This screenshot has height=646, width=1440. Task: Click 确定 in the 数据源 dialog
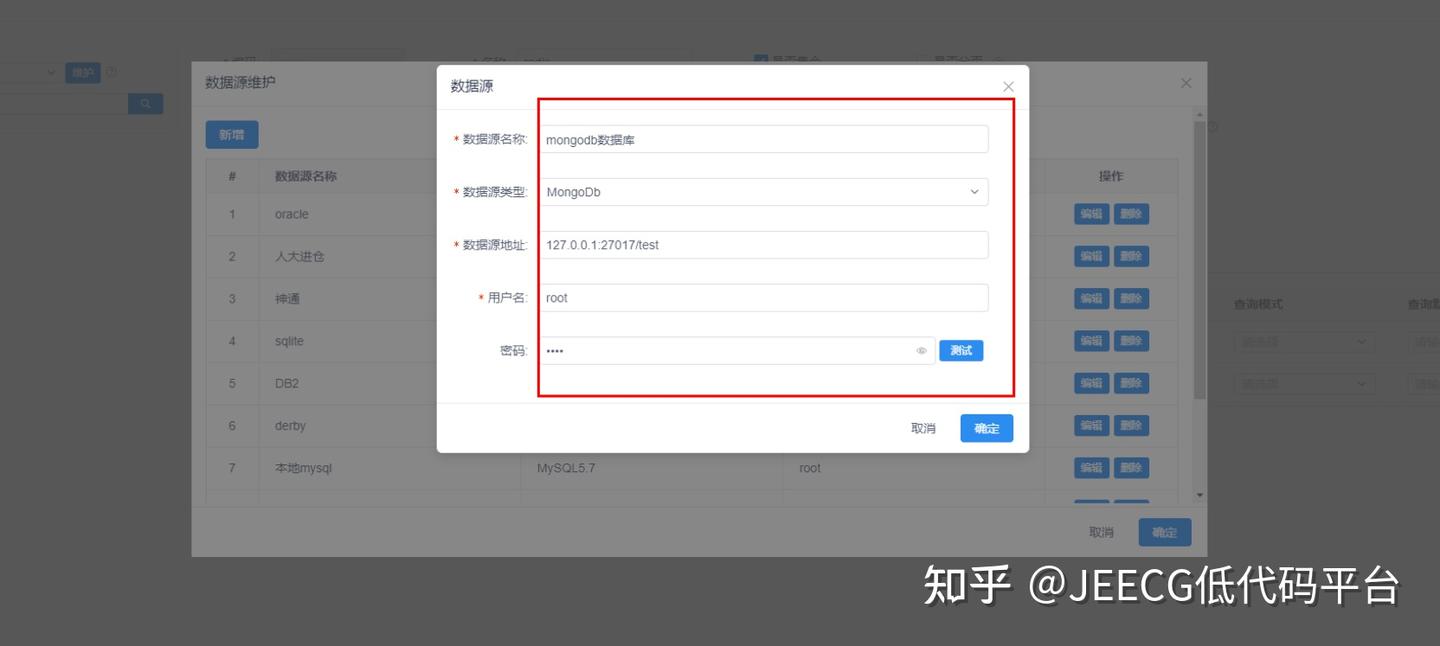pos(987,428)
